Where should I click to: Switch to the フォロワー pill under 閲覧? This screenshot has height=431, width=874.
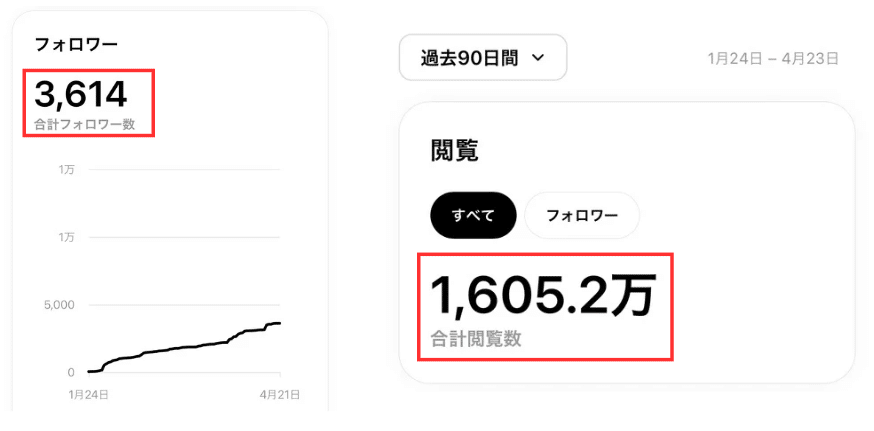point(582,215)
